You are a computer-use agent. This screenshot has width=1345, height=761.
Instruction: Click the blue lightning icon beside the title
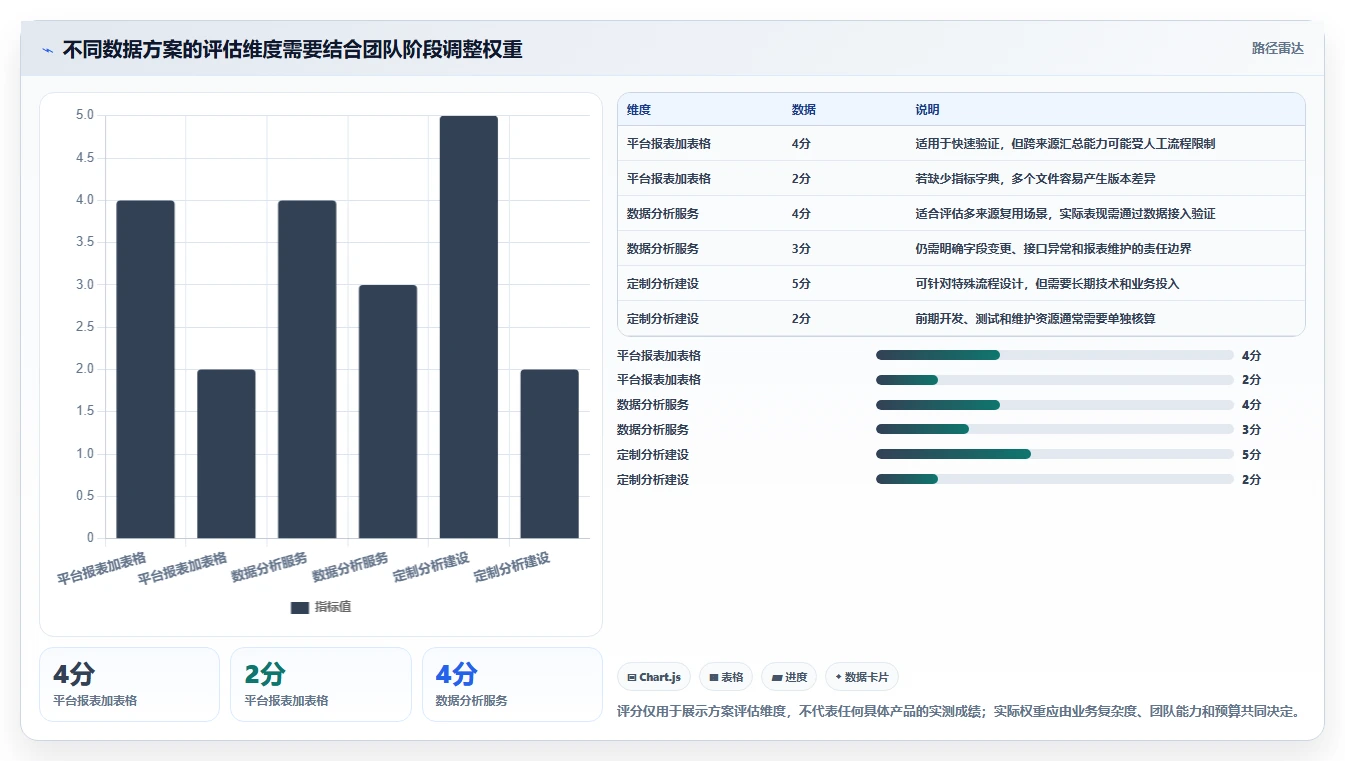click(48, 49)
